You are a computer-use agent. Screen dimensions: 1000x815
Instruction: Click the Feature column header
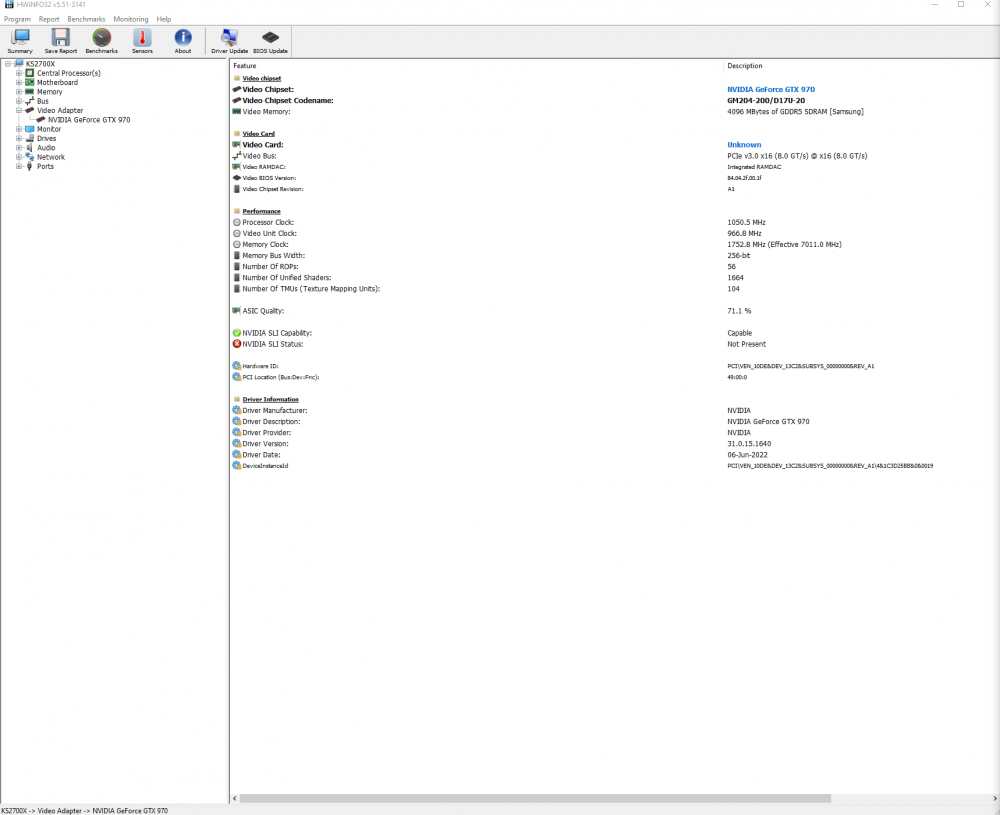(245, 66)
